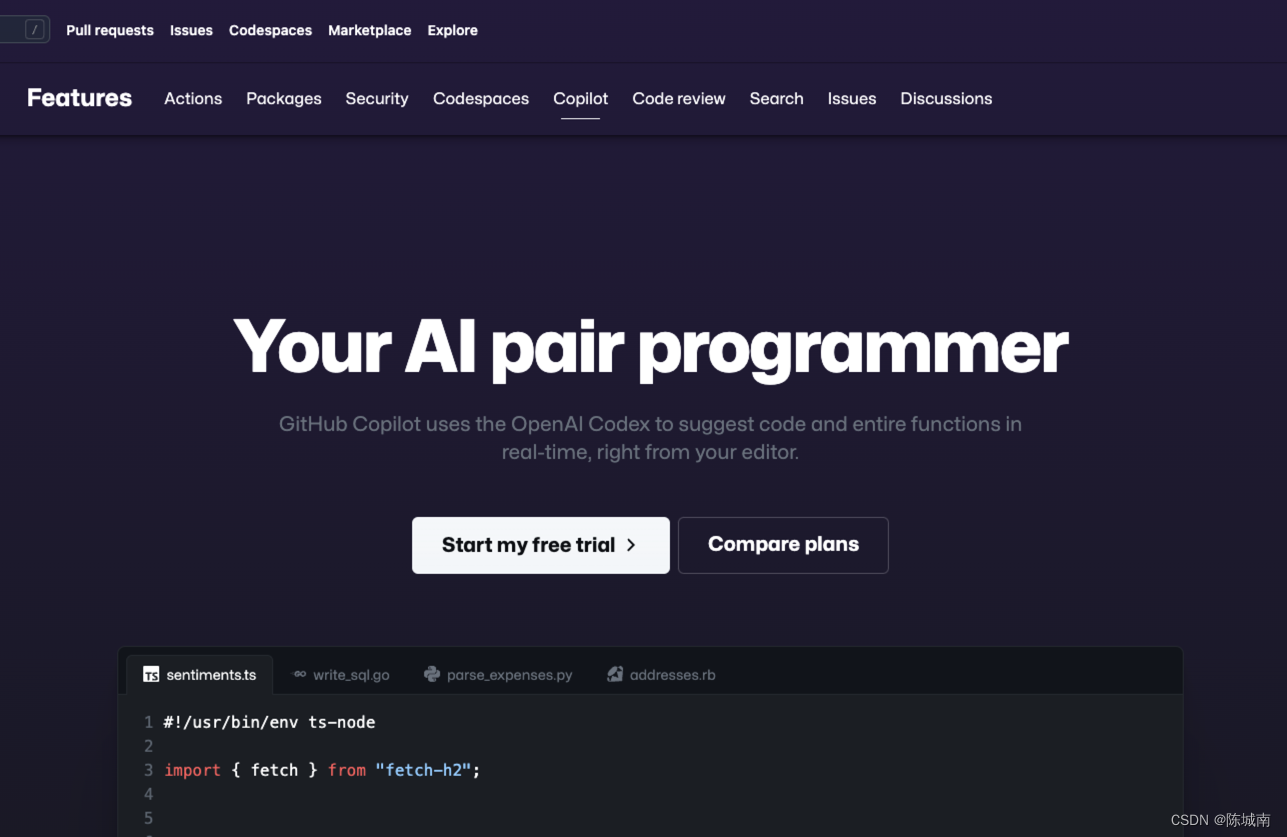Open the Actions features page
The height and width of the screenshot is (837, 1287).
pos(193,98)
